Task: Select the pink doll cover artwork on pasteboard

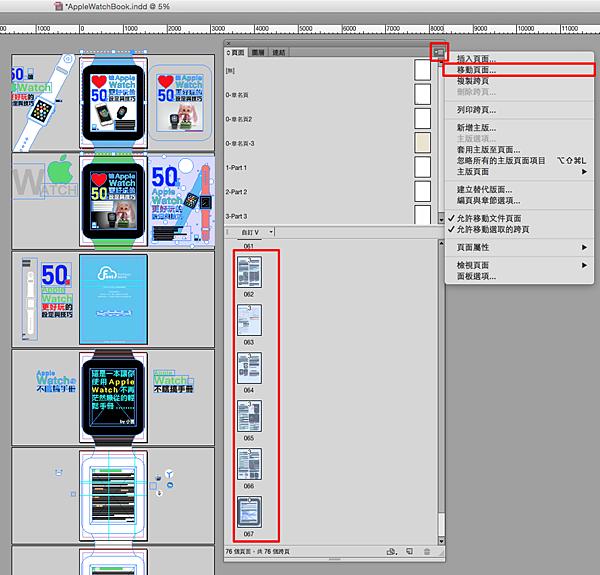Action: tap(180, 103)
